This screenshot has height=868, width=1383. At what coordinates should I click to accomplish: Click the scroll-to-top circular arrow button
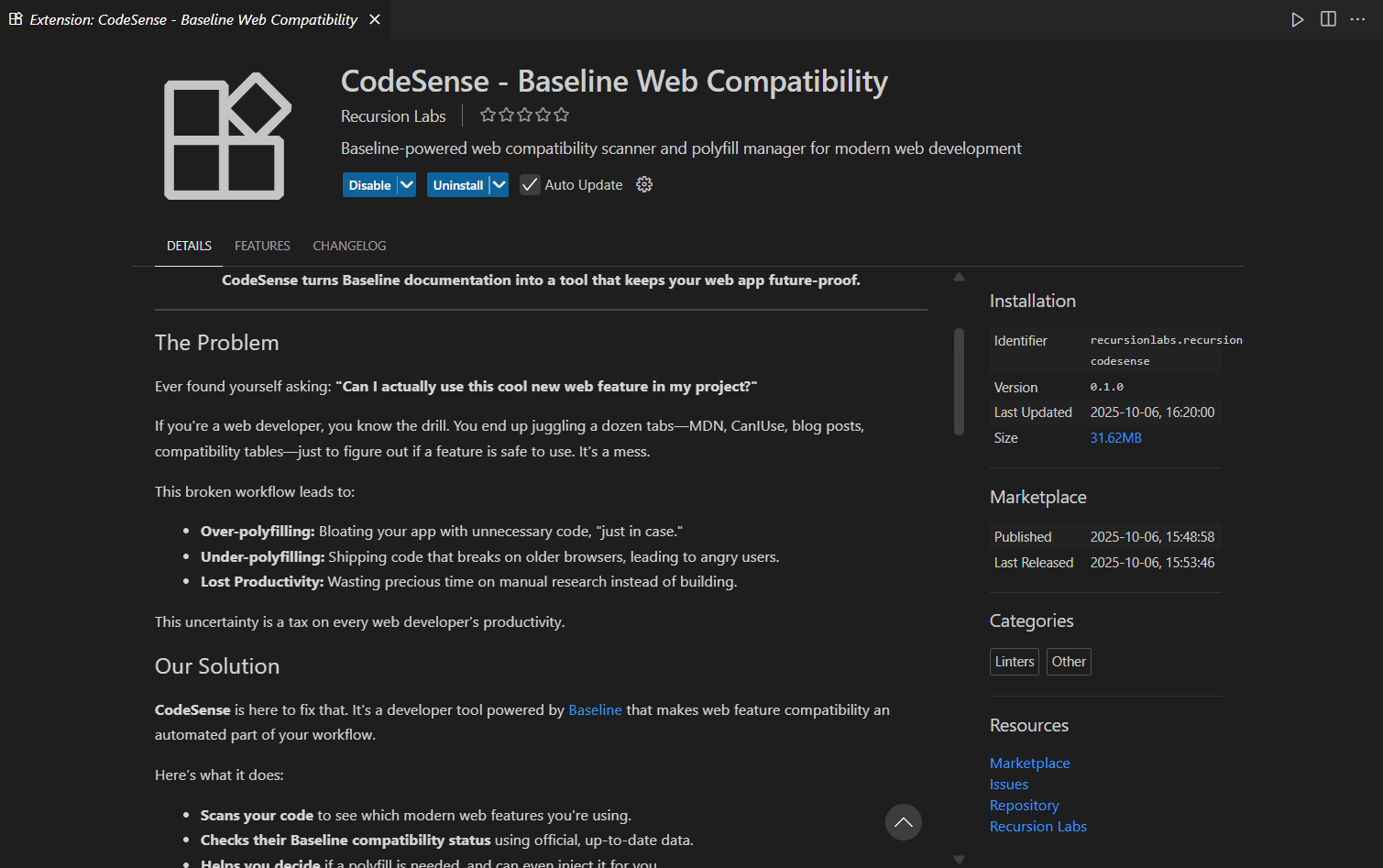903,822
